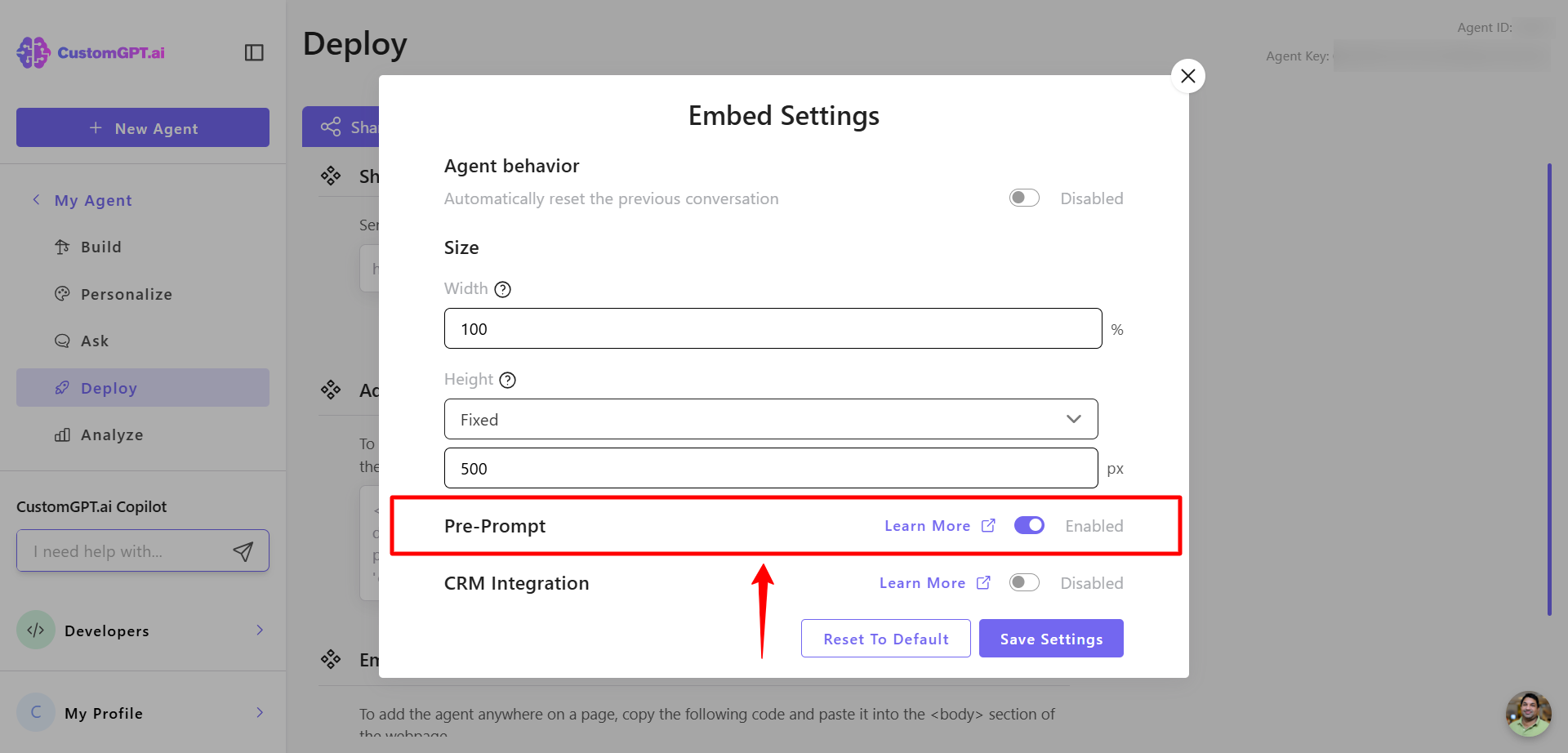
Task: Enable the CRM Integration toggle
Action: point(1024,583)
